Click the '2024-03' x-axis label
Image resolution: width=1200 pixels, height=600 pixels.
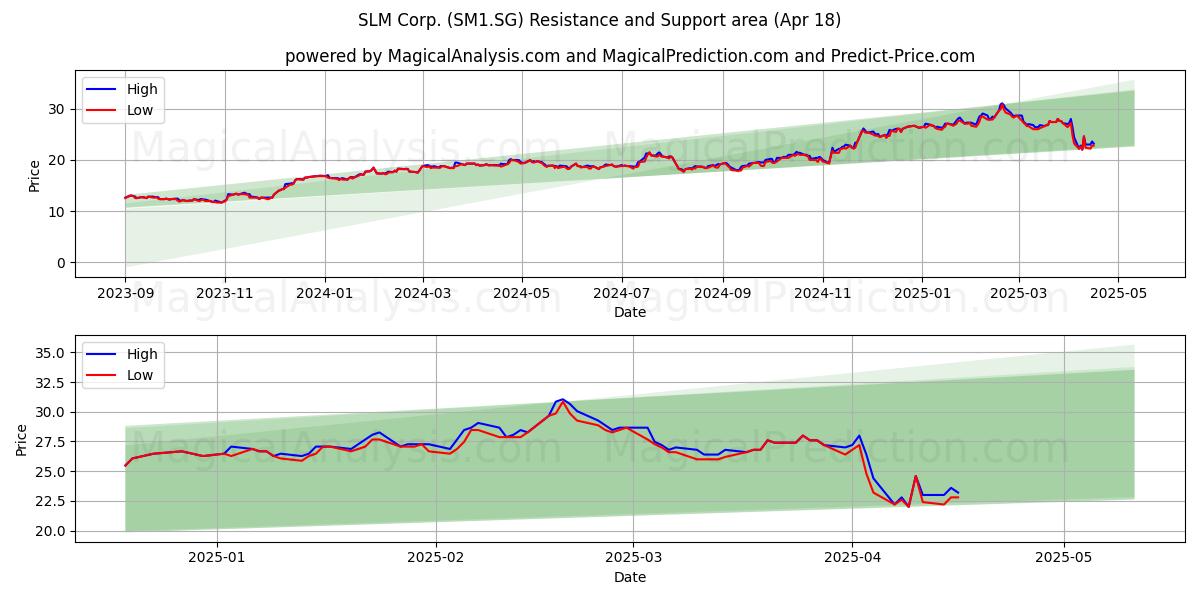[423, 295]
